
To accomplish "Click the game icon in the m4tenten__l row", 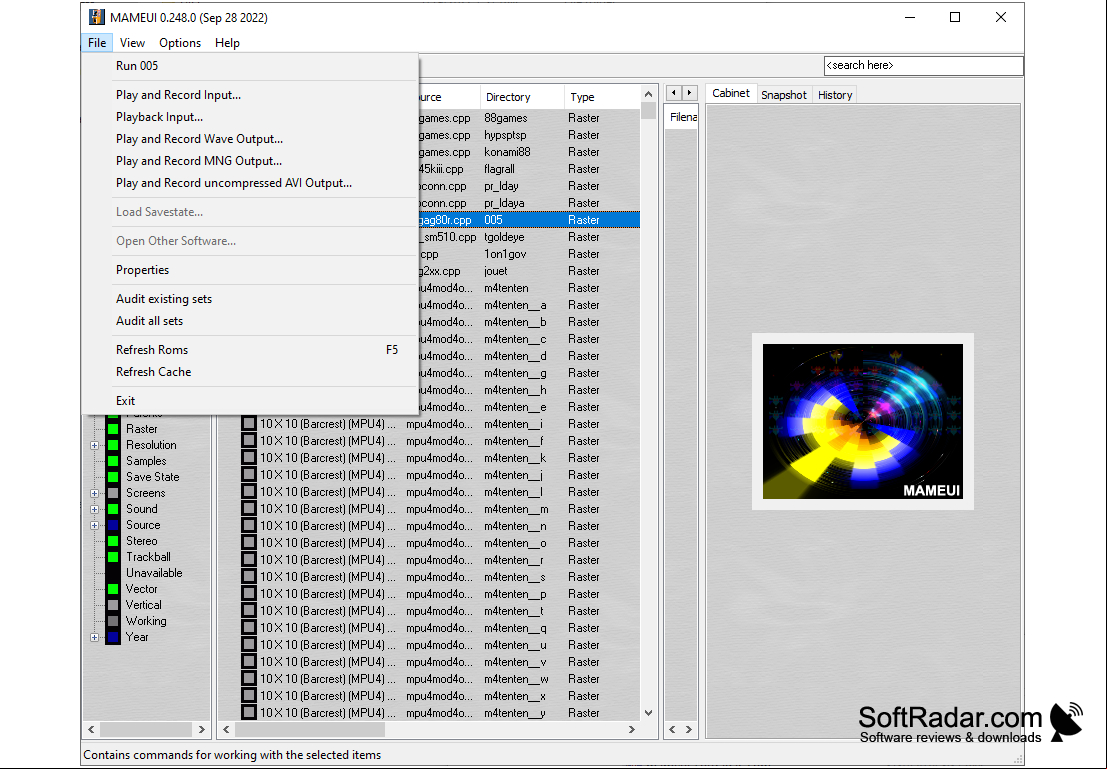I will 249,491.
